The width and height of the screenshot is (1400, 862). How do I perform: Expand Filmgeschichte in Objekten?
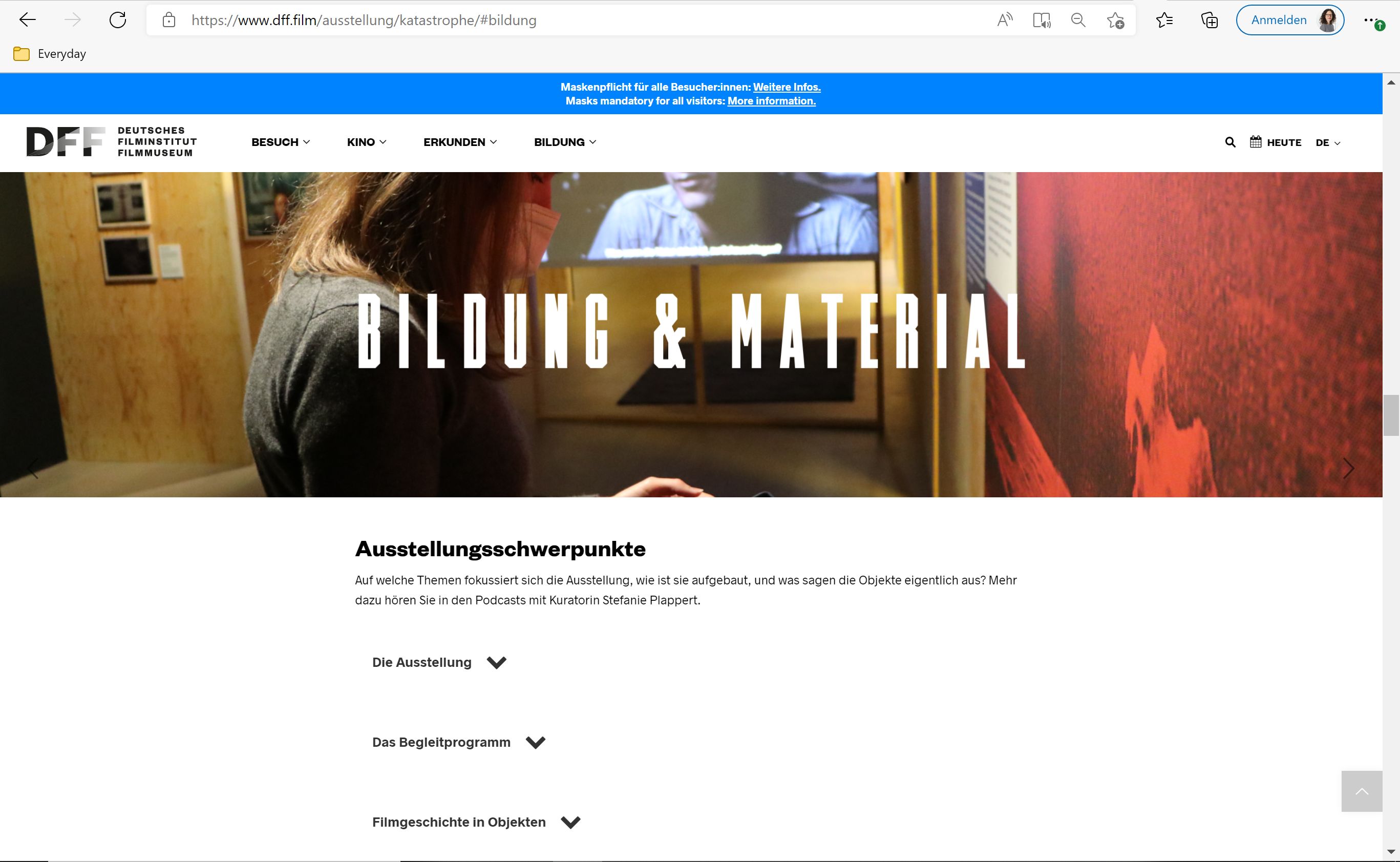(x=476, y=822)
